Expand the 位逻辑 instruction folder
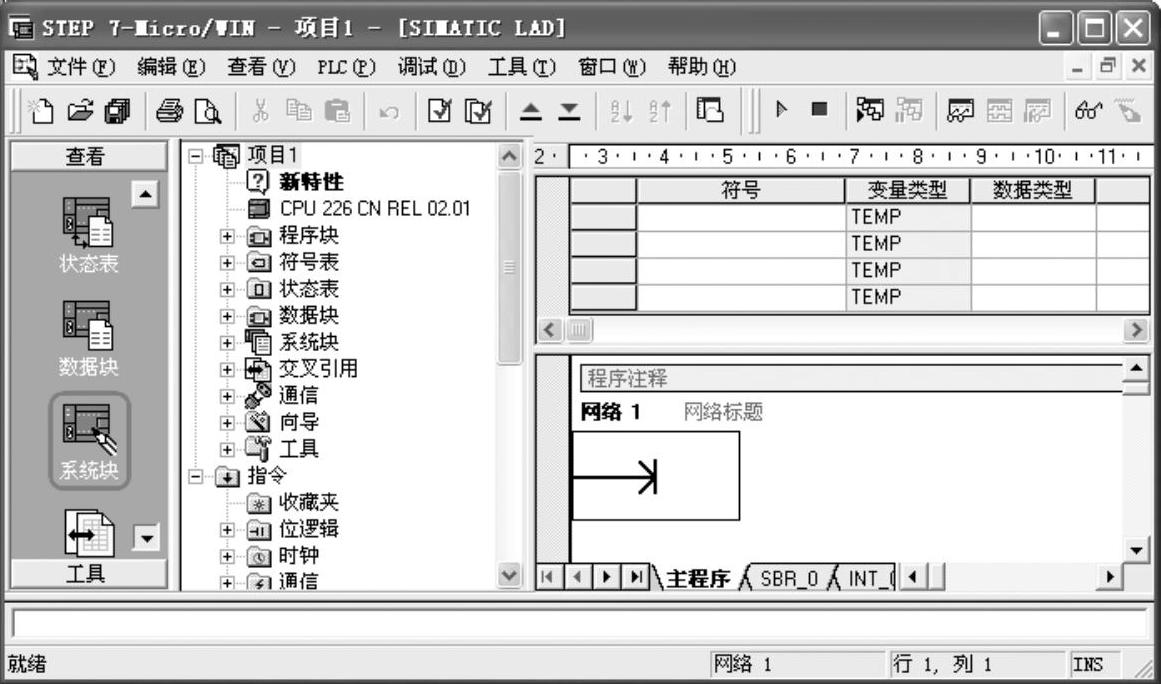The image size is (1161, 684). click(x=227, y=530)
